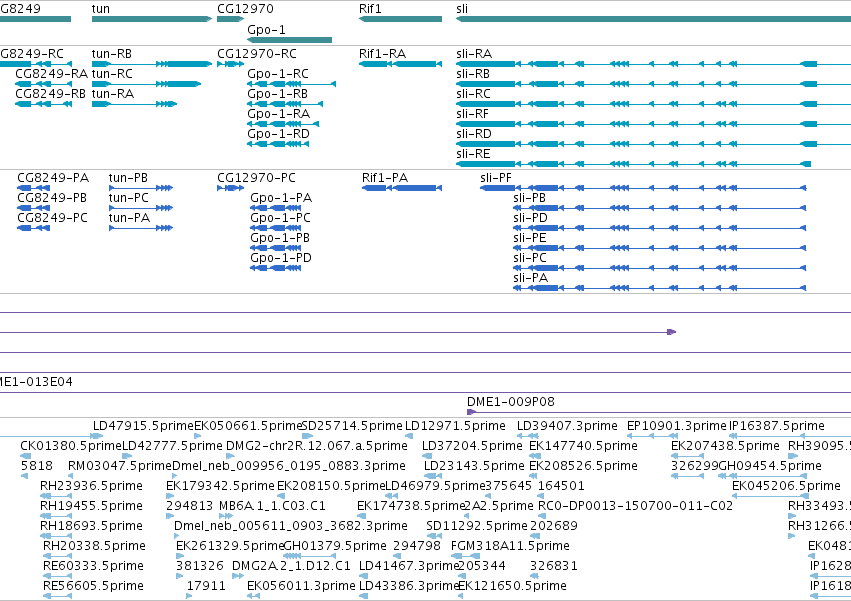Viewport: 851px width, 601px height.
Task: Select protein sli-PD
Action: pyautogui.click(x=659, y=228)
